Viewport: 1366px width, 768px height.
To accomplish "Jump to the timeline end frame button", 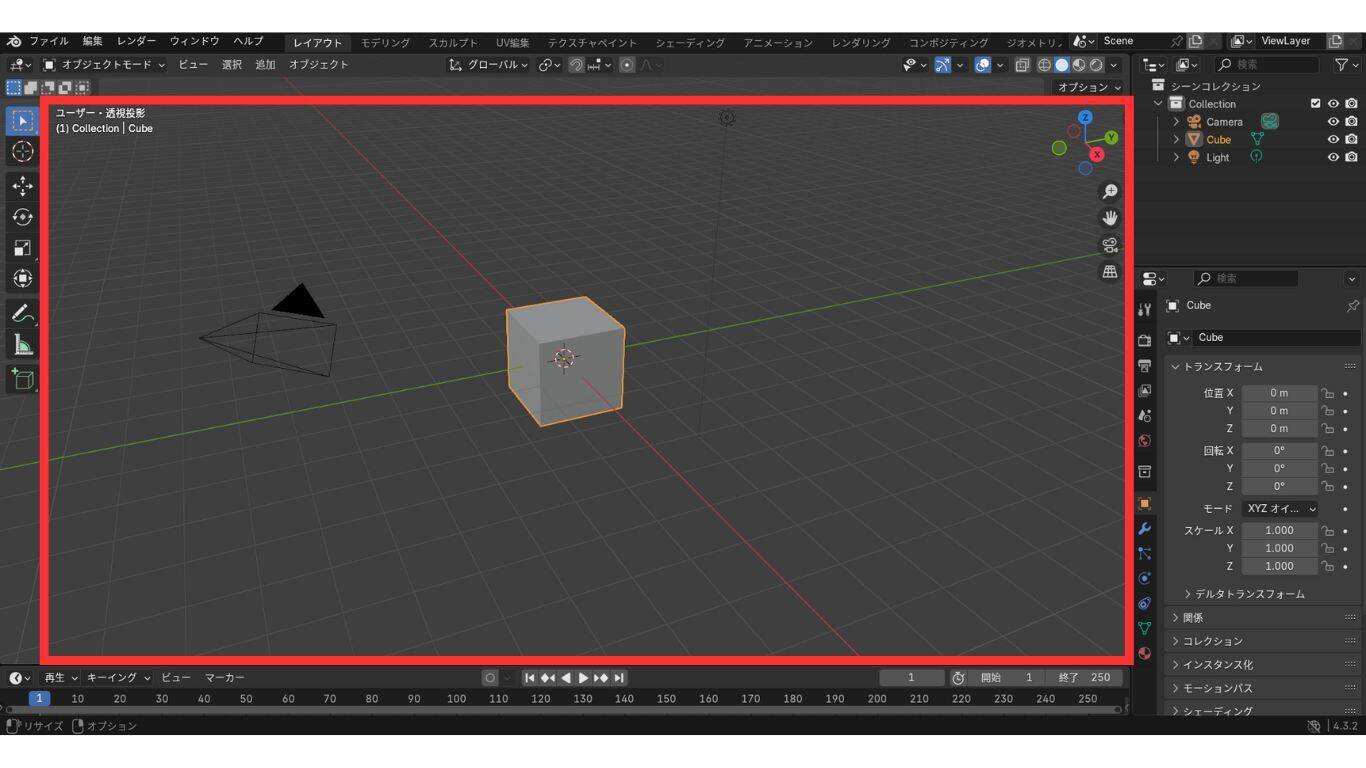I will click(619, 678).
